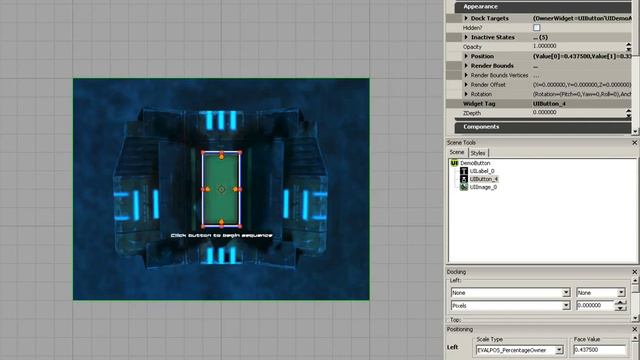Screen dimensions: 640x360
Task: Click the Rotation value text
Action: pos(582,94)
